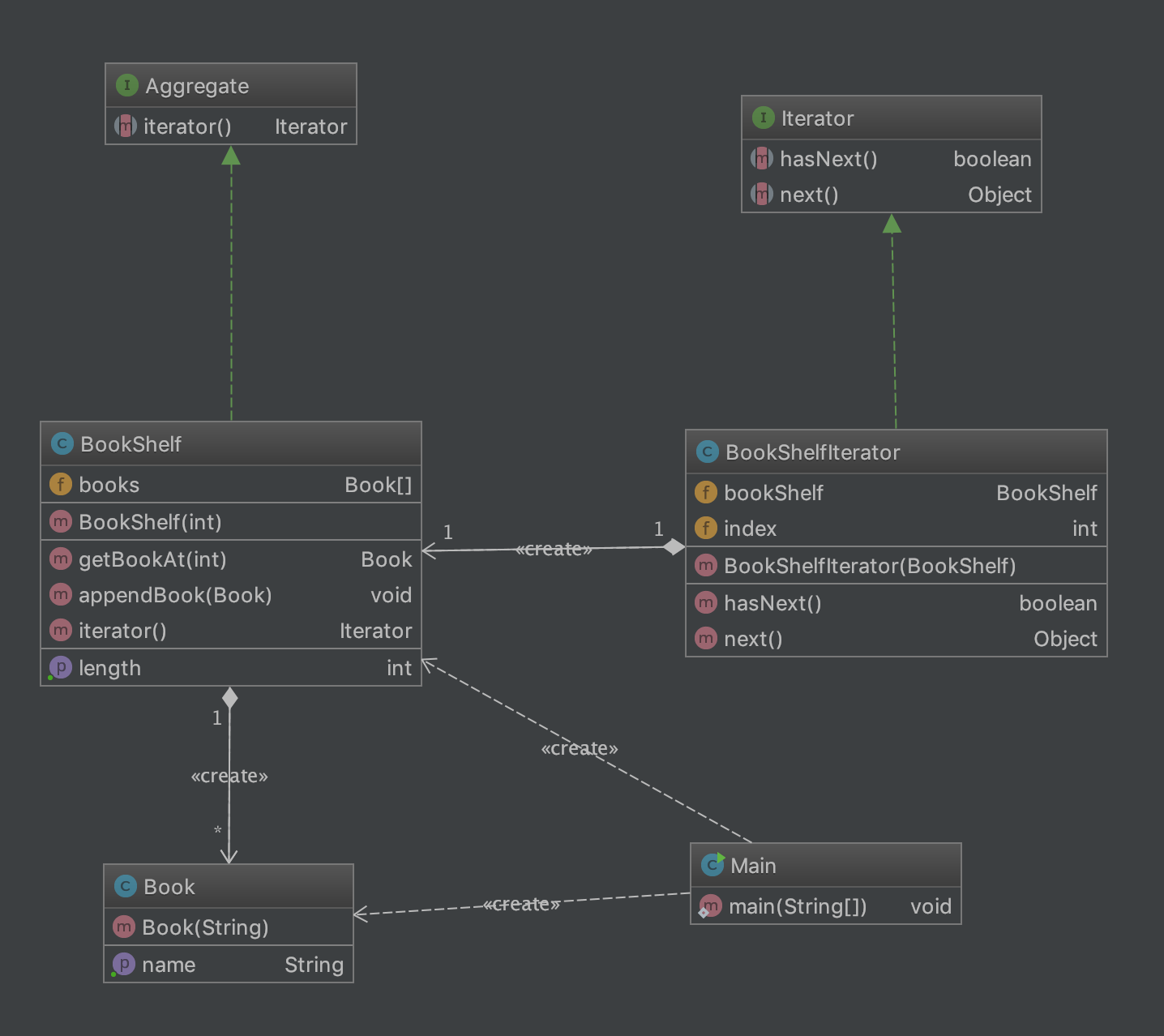Click the BookShelfIterator class icon
Image resolution: width=1164 pixels, height=1036 pixels.
click(x=708, y=452)
